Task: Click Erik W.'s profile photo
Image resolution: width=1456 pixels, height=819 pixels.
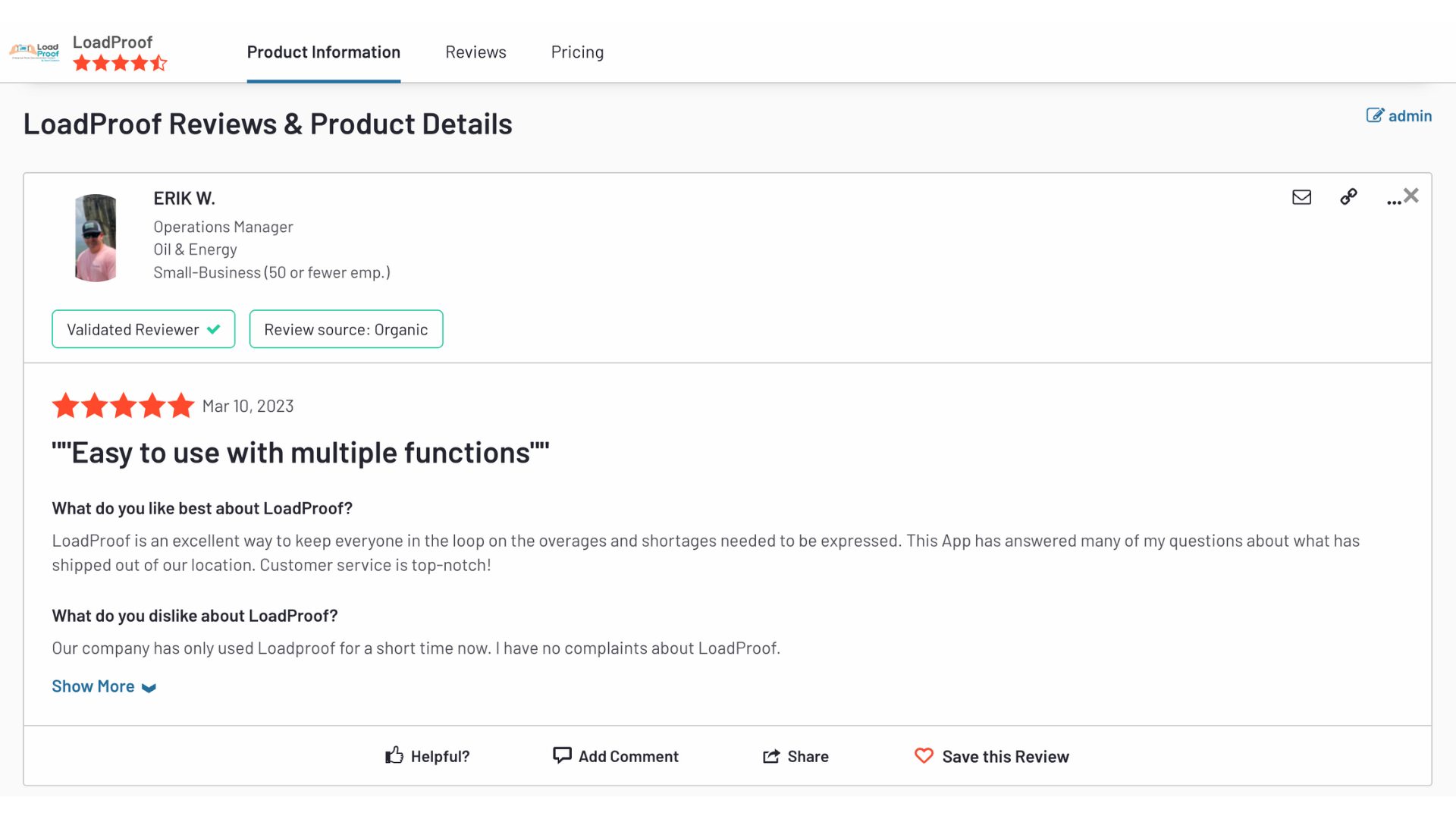Action: click(96, 238)
